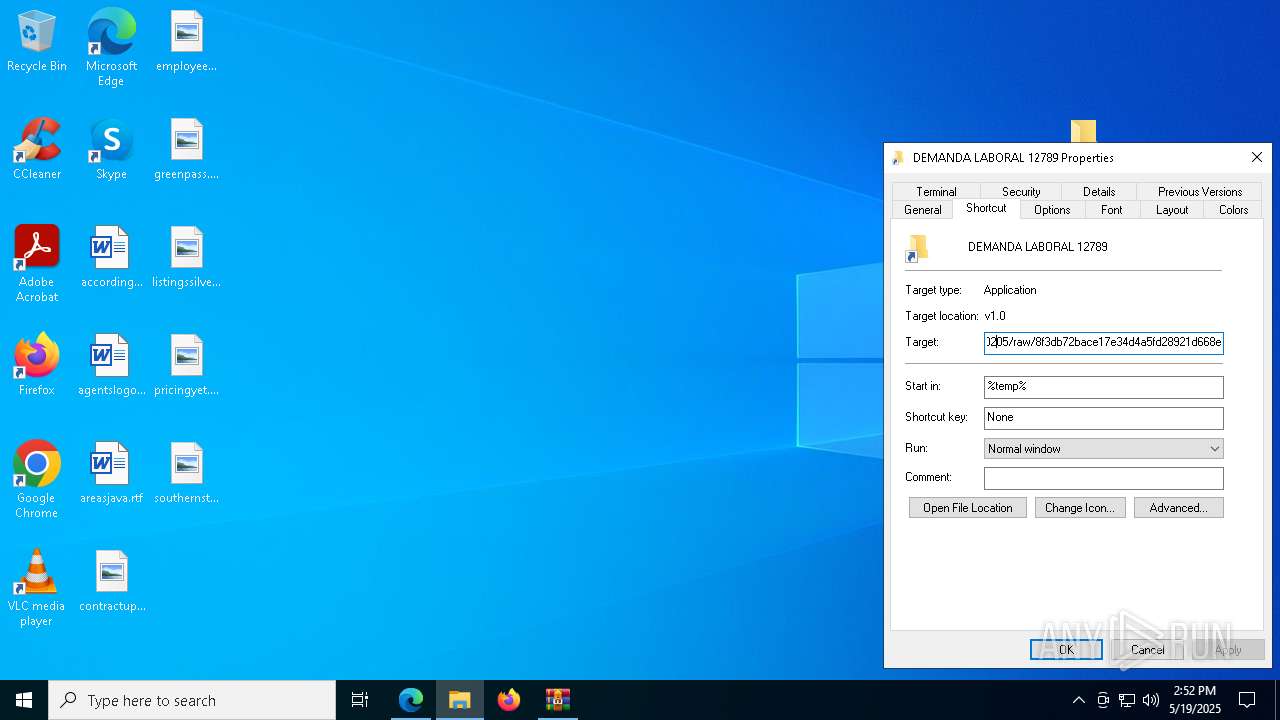Click into the Start in field
This screenshot has height=720, width=1280.
tap(1103, 386)
